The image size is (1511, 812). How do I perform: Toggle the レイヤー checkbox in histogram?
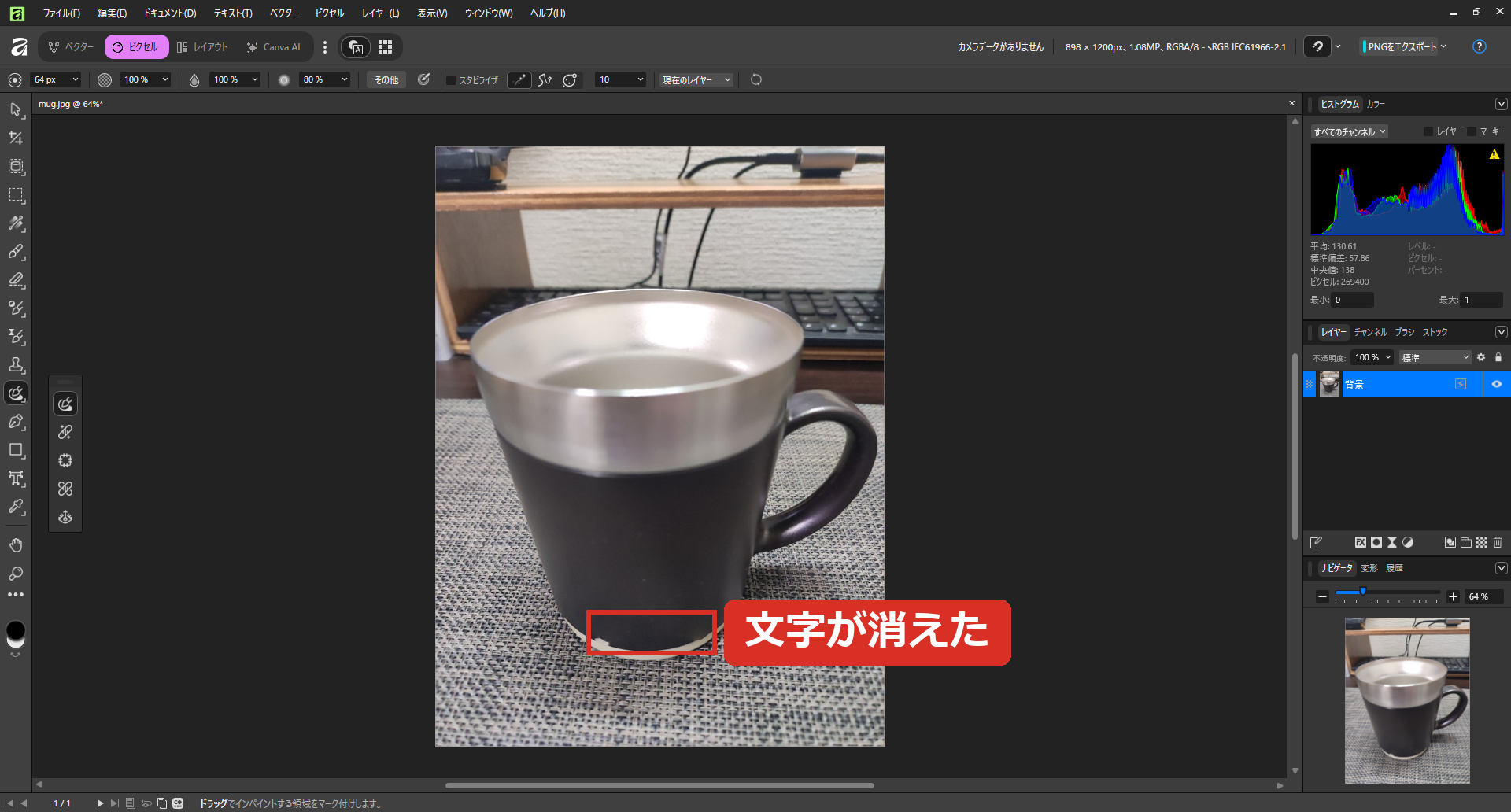pos(1428,131)
